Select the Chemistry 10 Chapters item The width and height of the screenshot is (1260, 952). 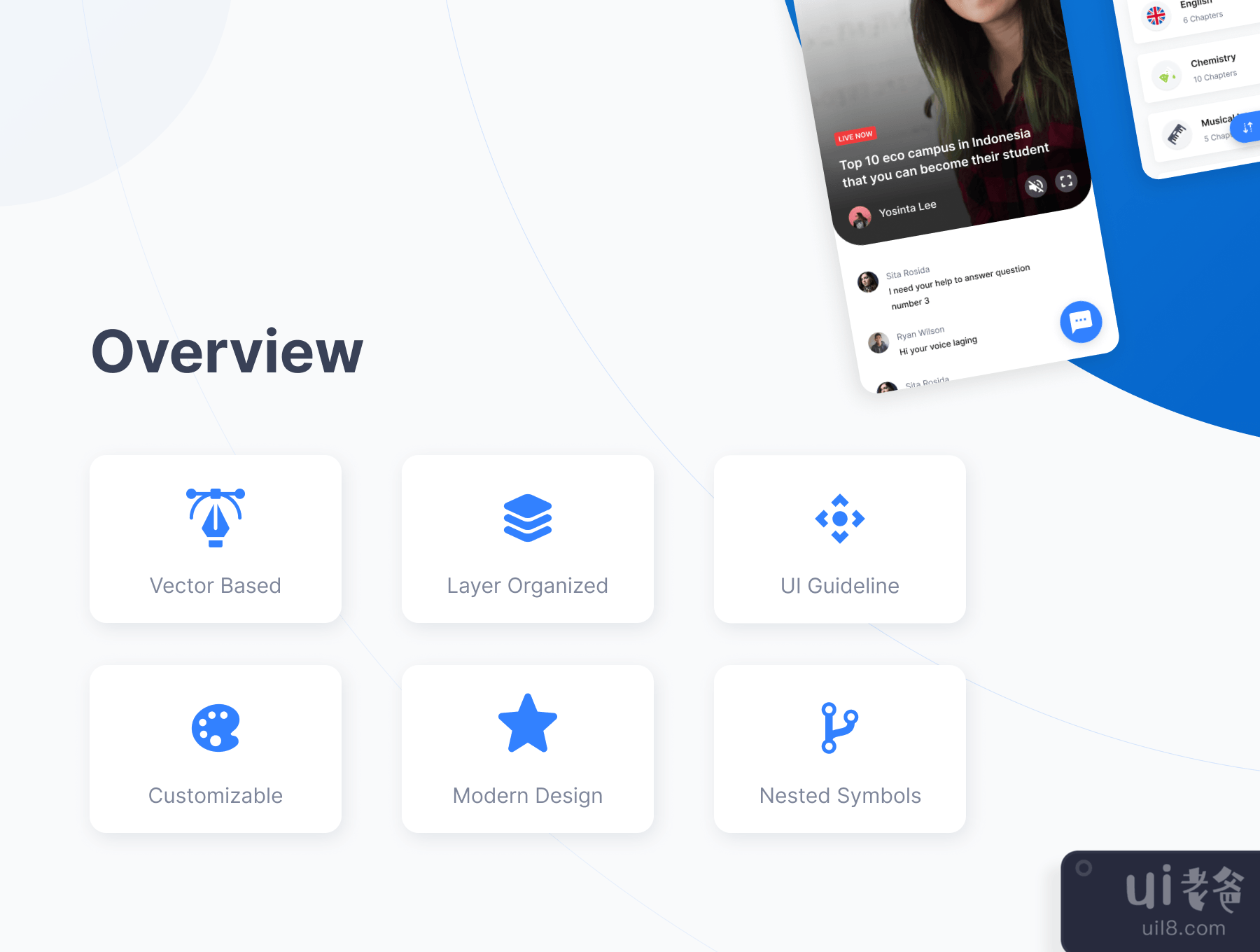[x=1213, y=68]
